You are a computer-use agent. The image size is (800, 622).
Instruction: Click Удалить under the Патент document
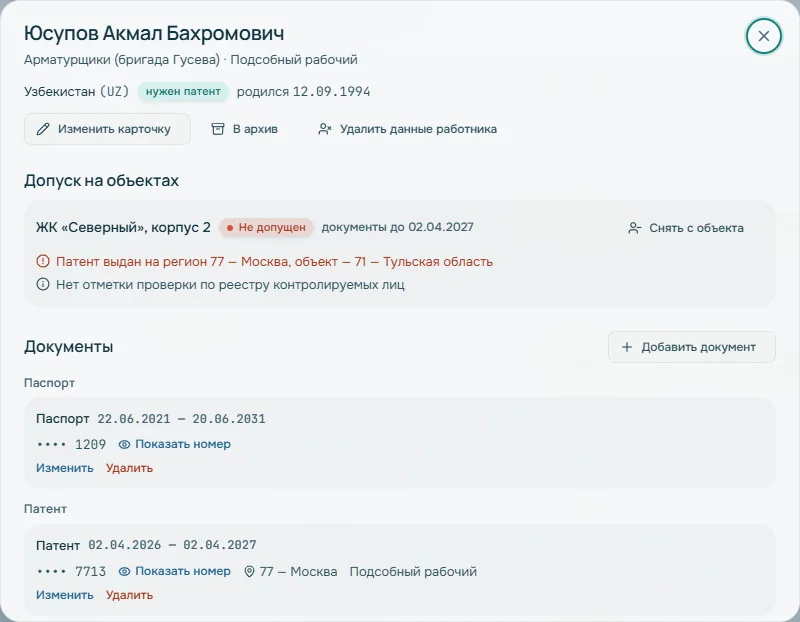tap(130, 595)
